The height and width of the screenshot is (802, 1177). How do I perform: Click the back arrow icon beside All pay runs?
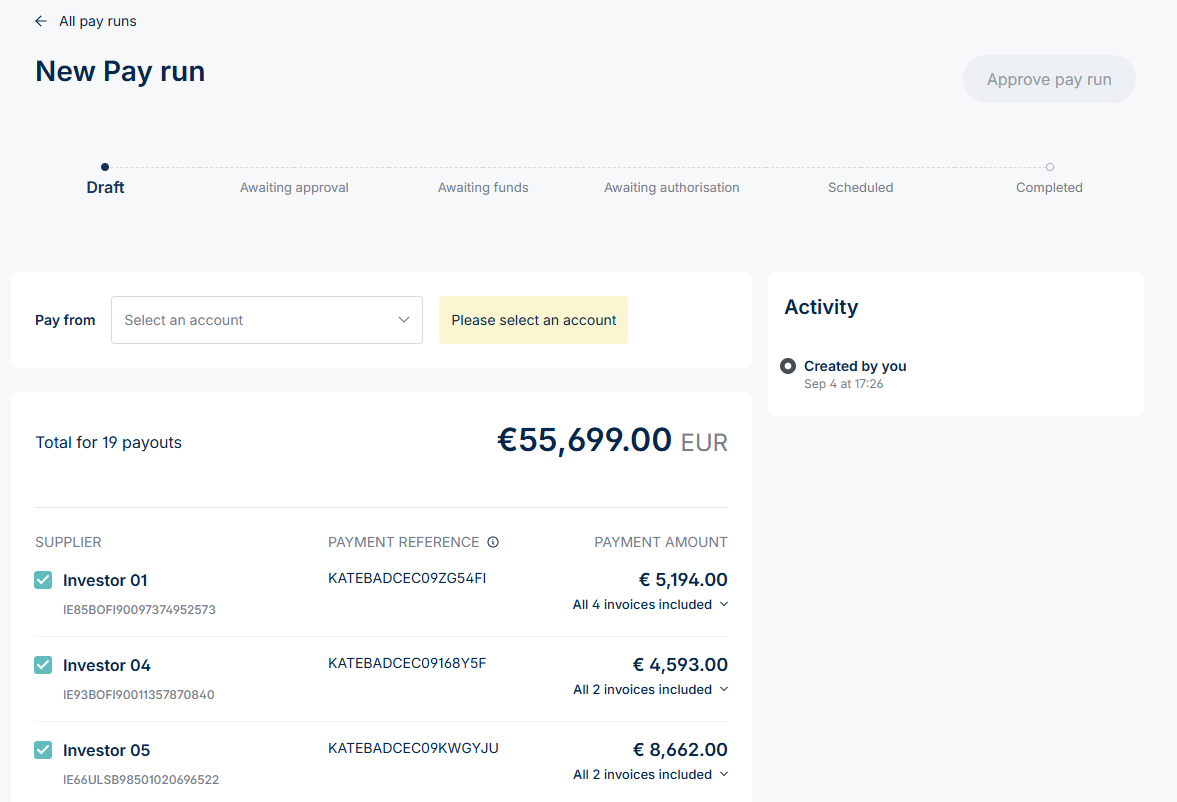pyautogui.click(x=41, y=21)
